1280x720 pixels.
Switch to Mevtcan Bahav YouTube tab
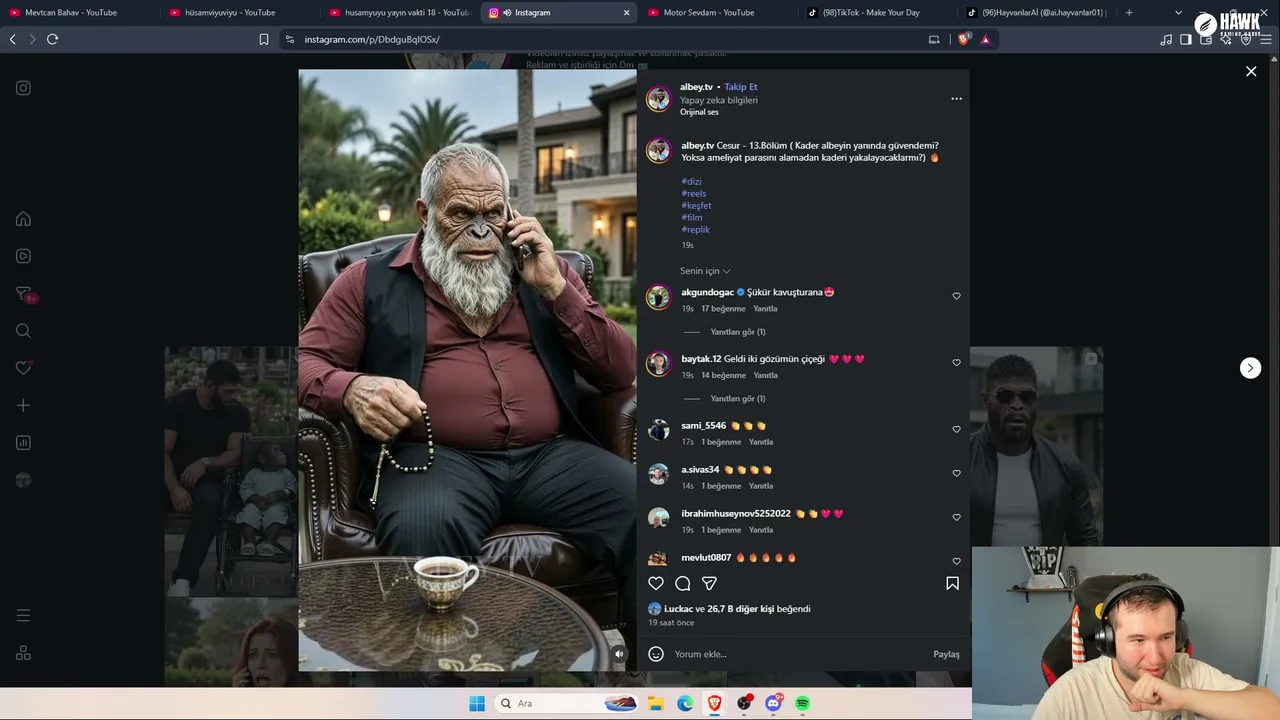pos(80,13)
